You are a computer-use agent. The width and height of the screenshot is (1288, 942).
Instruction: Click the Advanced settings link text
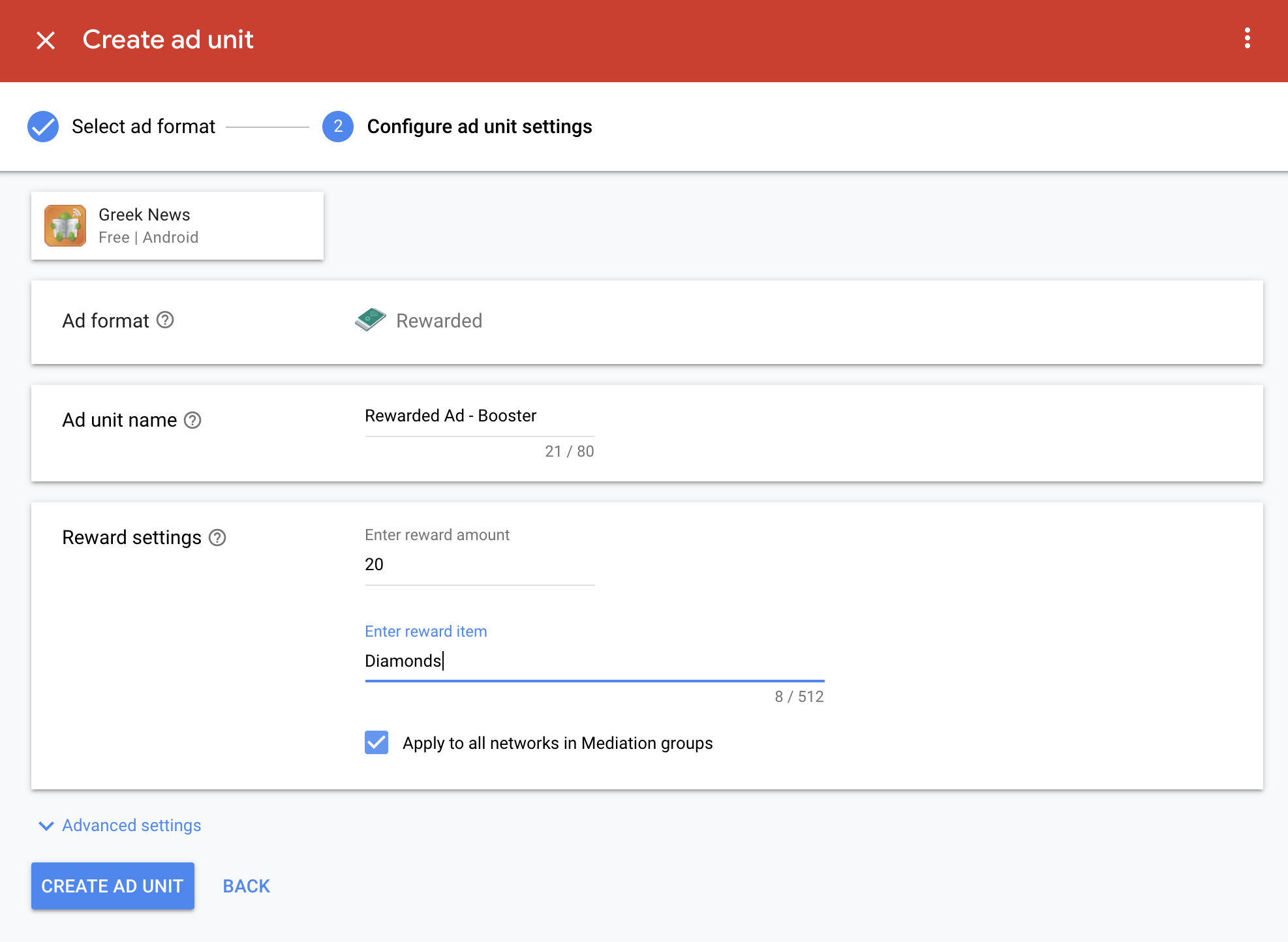pos(132,826)
